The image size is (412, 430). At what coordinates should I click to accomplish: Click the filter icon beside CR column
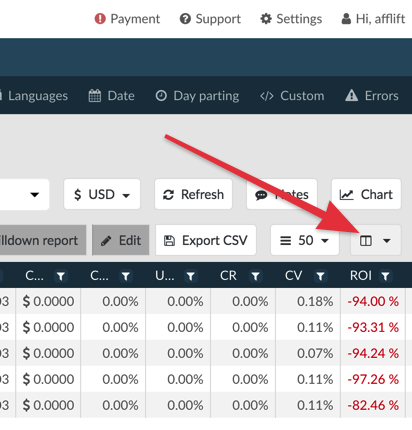pos(255,276)
